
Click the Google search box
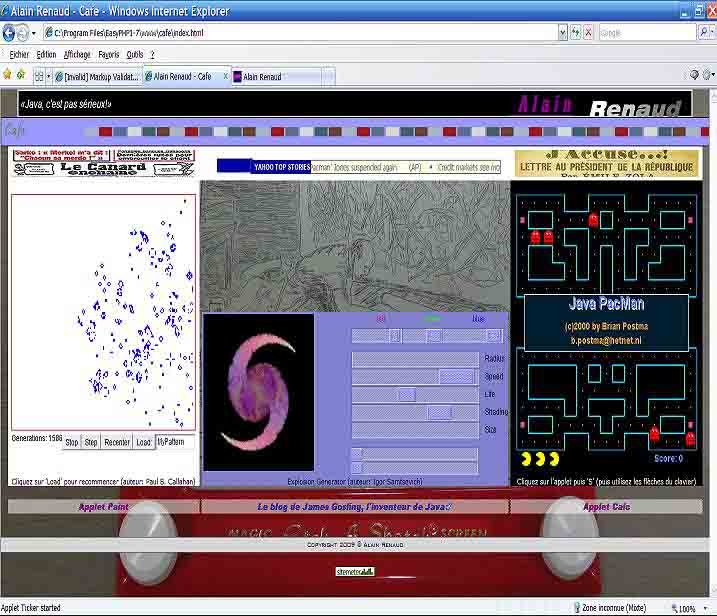(x=647, y=32)
